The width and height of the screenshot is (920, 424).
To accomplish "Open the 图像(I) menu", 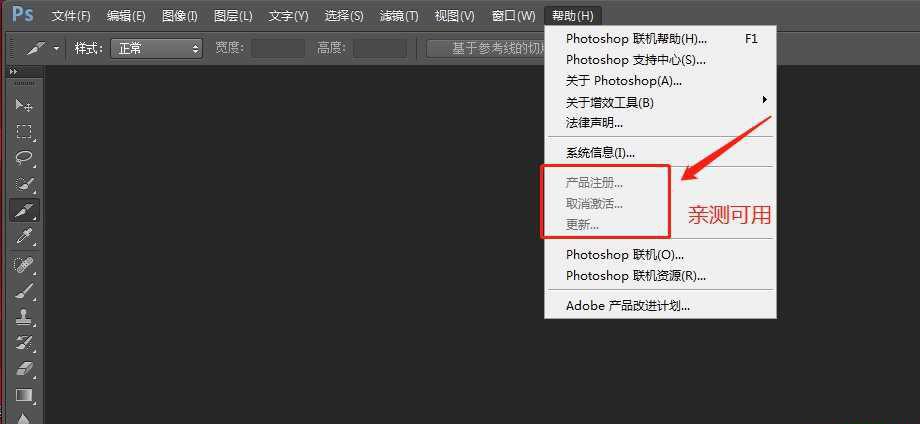I will coord(180,16).
